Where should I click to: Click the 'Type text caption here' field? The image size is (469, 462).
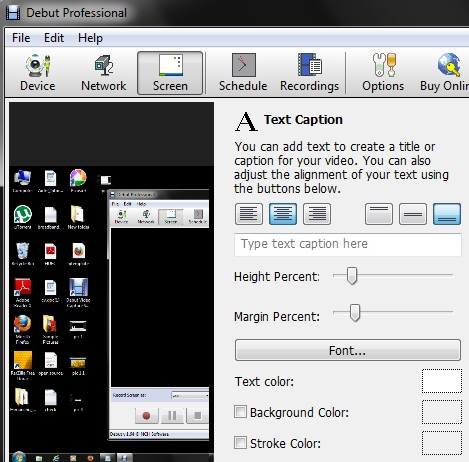coord(348,244)
